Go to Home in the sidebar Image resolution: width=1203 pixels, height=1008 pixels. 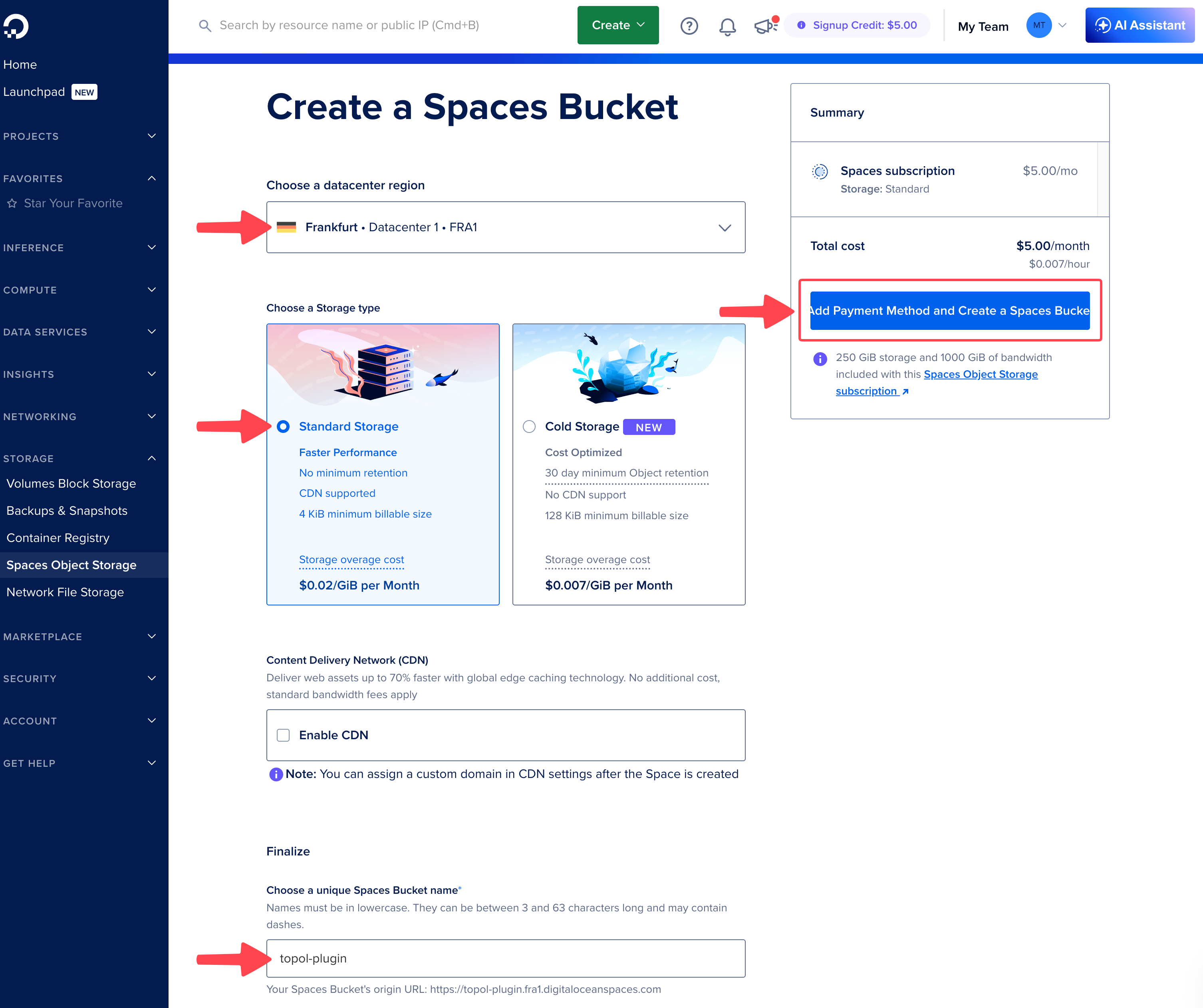click(x=20, y=65)
